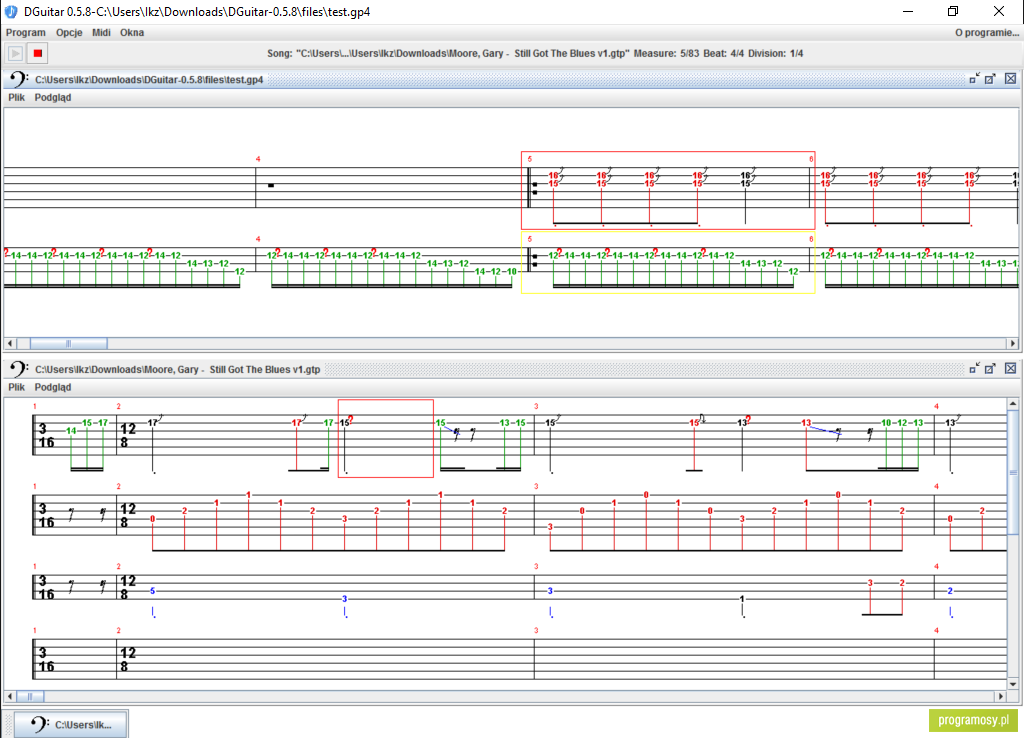Click the red-outlined measure 5 in test.gp4
This screenshot has height=738, width=1024.
coord(668,191)
